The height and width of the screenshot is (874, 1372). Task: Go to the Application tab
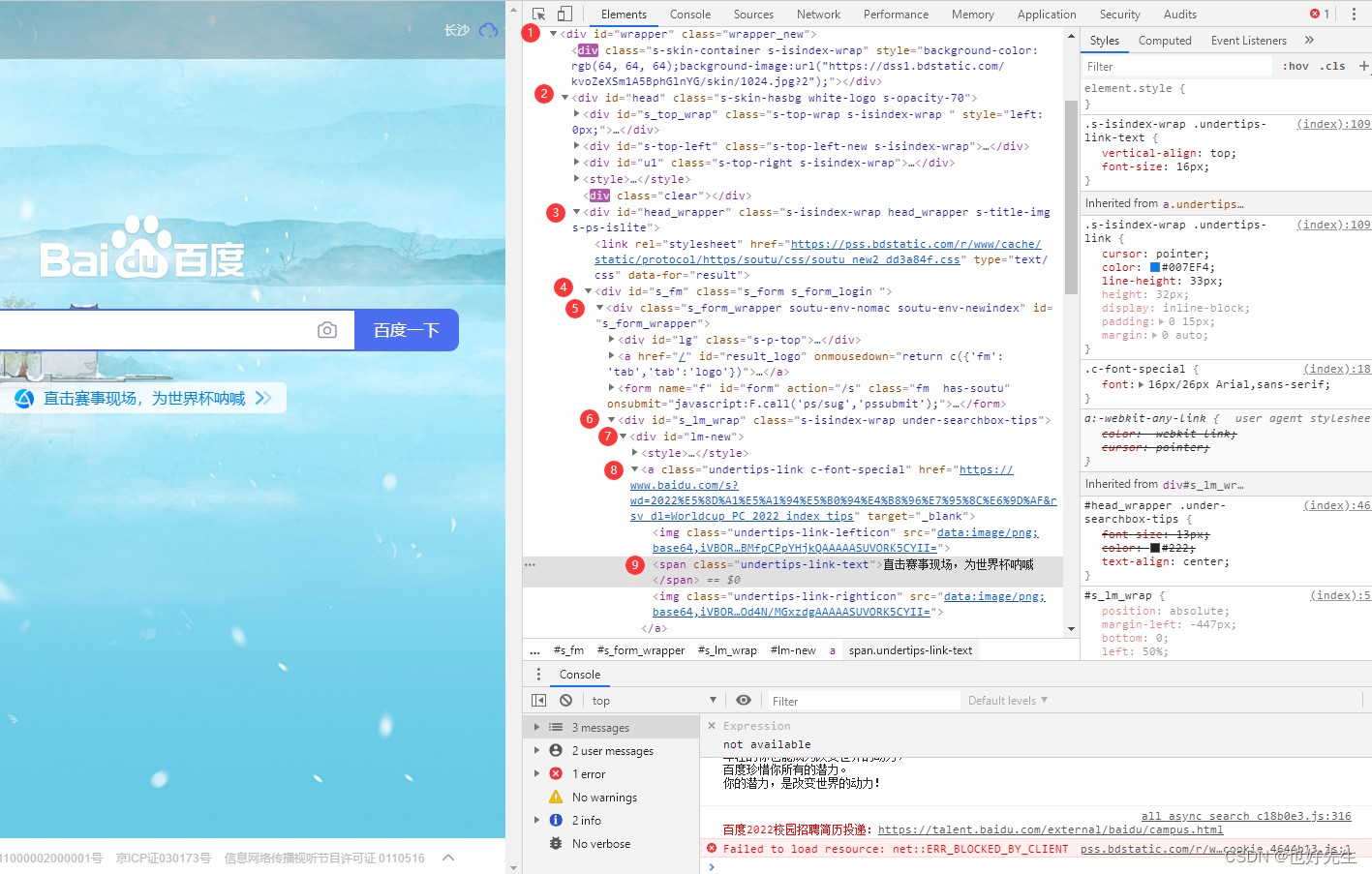1047,14
